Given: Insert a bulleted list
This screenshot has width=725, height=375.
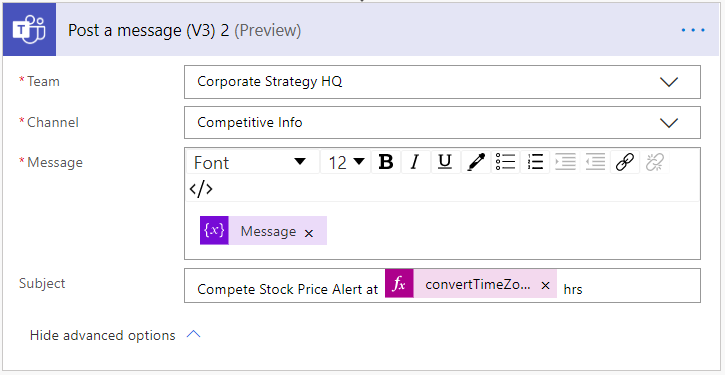Looking at the screenshot, I should pos(505,162).
